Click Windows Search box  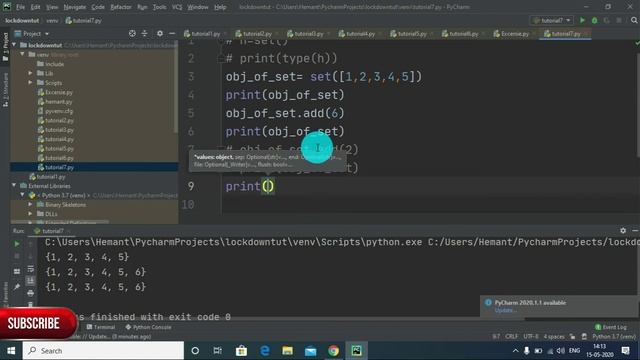click(103, 351)
